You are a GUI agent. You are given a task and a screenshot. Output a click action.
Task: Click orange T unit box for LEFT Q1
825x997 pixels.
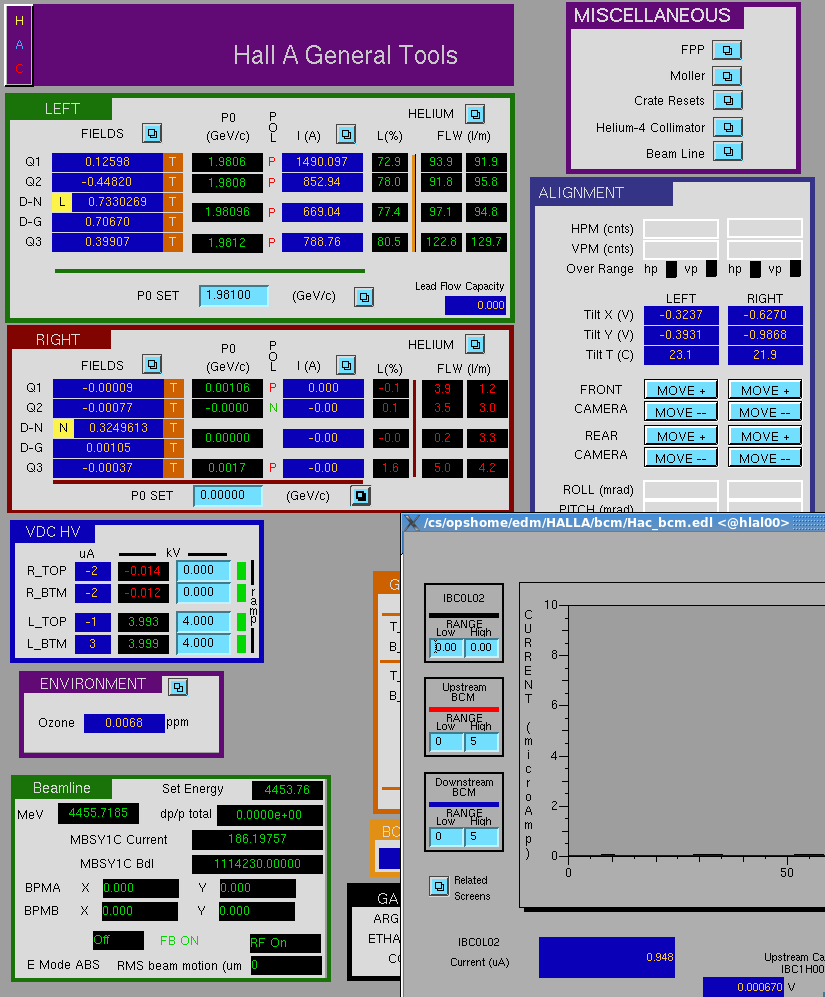coord(172,162)
